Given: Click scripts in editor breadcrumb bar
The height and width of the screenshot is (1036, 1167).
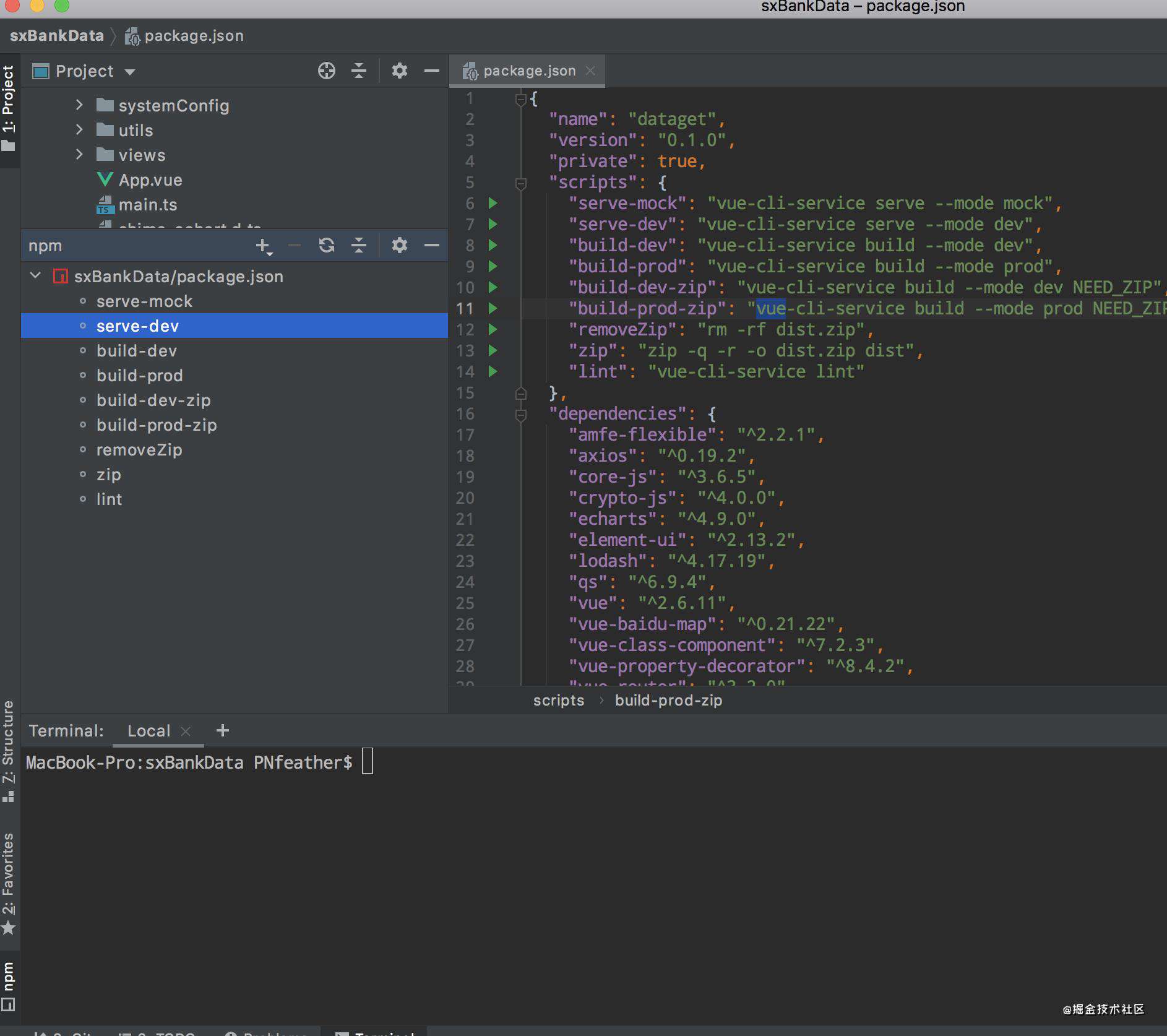Looking at the screenshot, I should point(559,700).
